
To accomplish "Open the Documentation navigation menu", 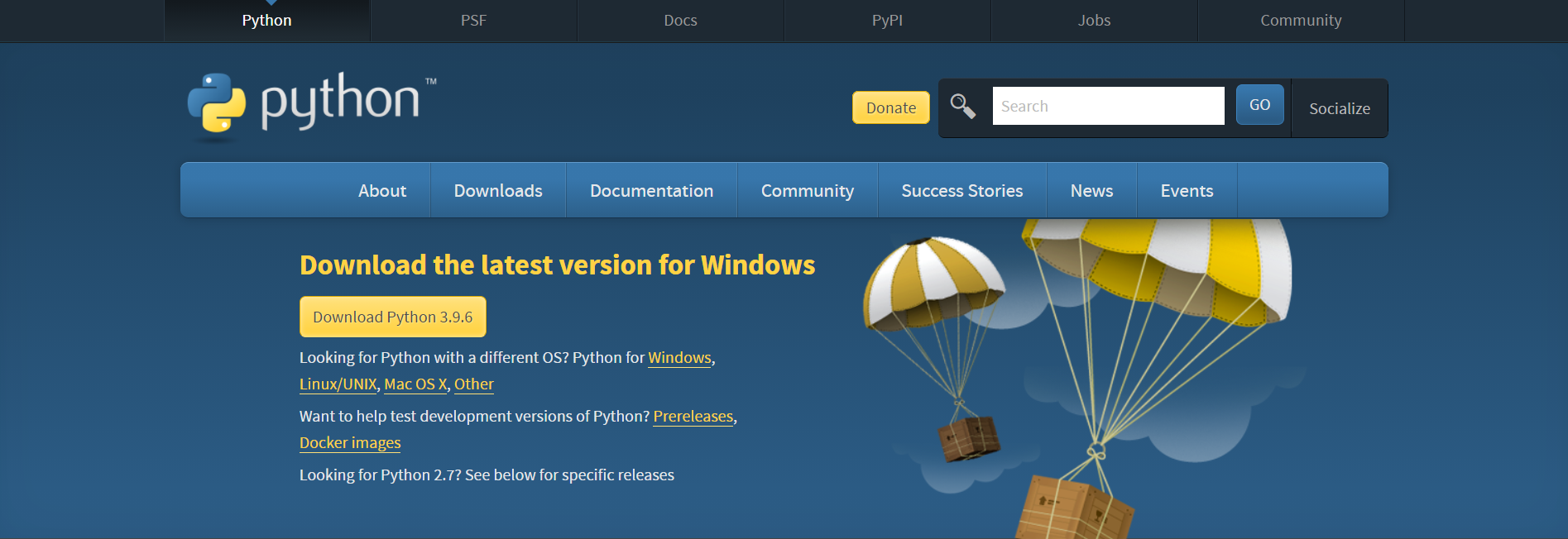I will tap(651, 190).
